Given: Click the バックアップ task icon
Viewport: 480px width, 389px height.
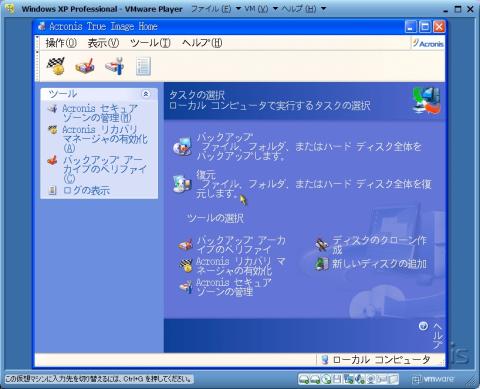Looking at the screenshot, I should click(182, 146).
